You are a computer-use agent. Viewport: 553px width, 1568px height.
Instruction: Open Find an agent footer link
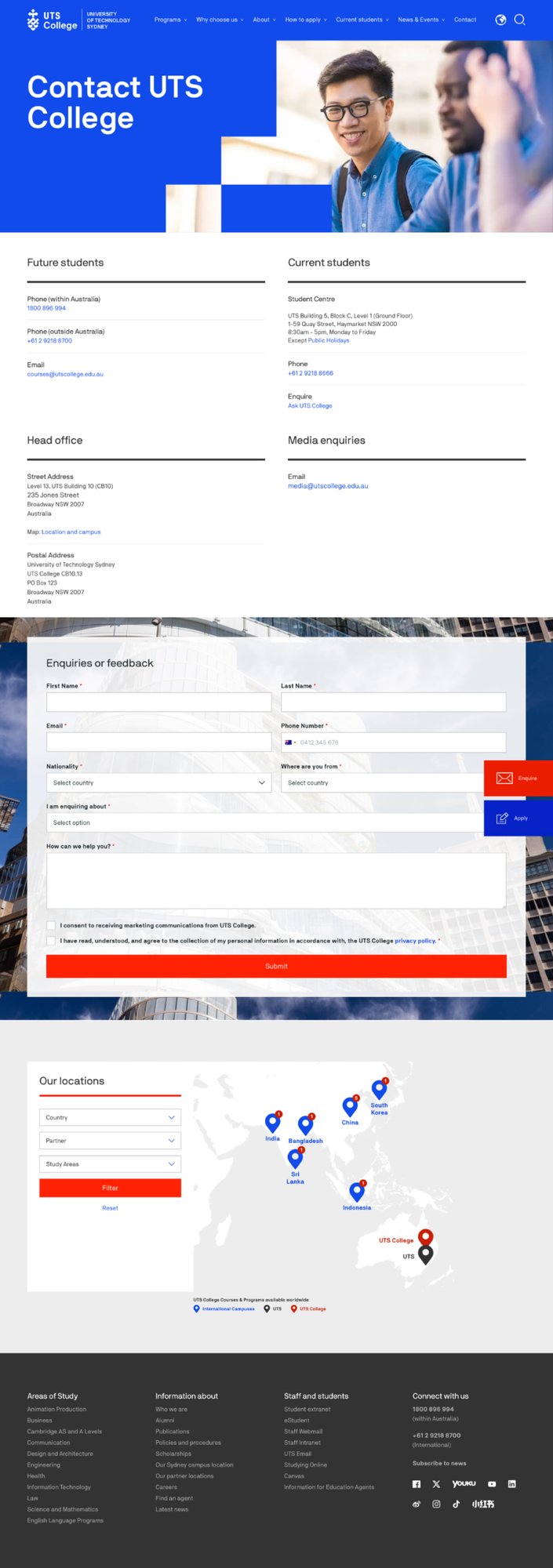coord(174,1498)
